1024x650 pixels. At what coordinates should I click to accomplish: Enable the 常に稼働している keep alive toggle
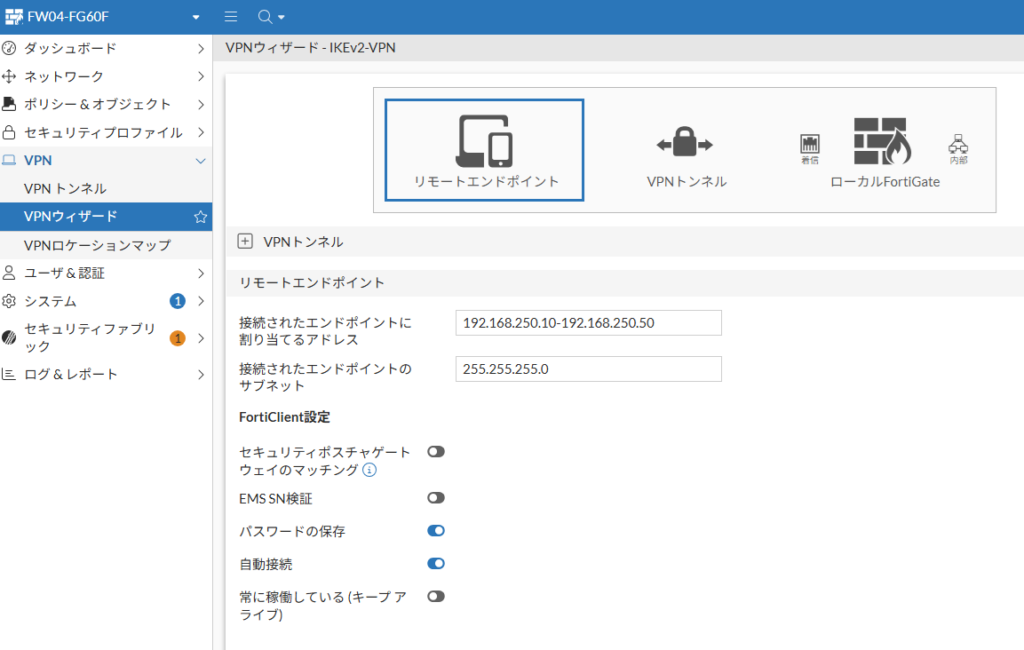point(436,596)
